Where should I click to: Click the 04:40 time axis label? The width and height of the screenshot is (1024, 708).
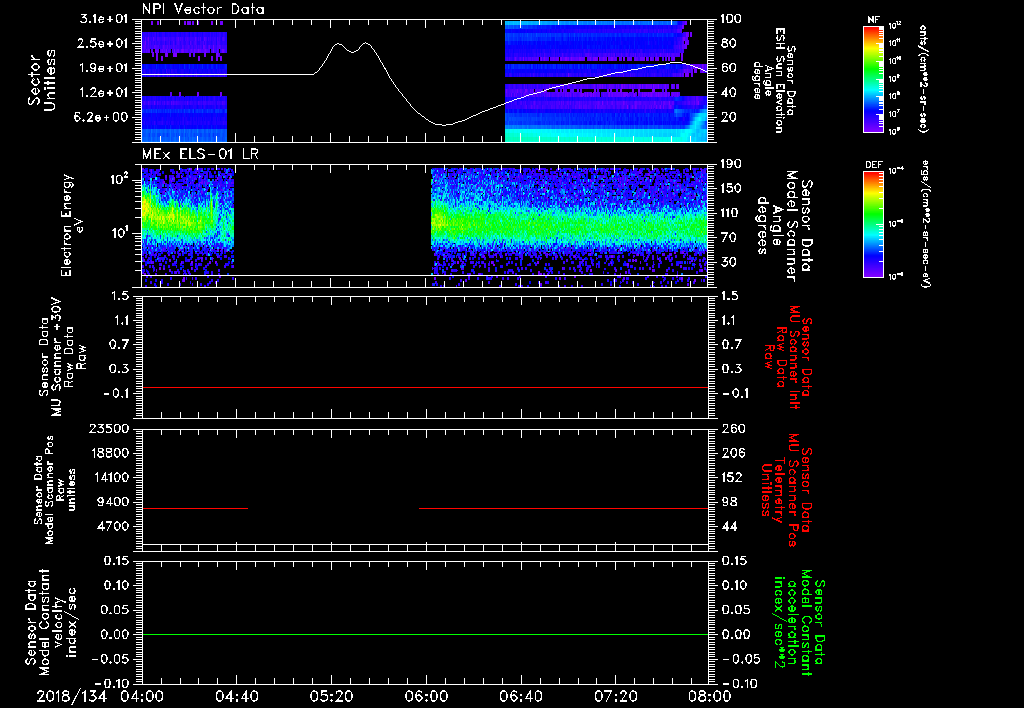[236, 696]
